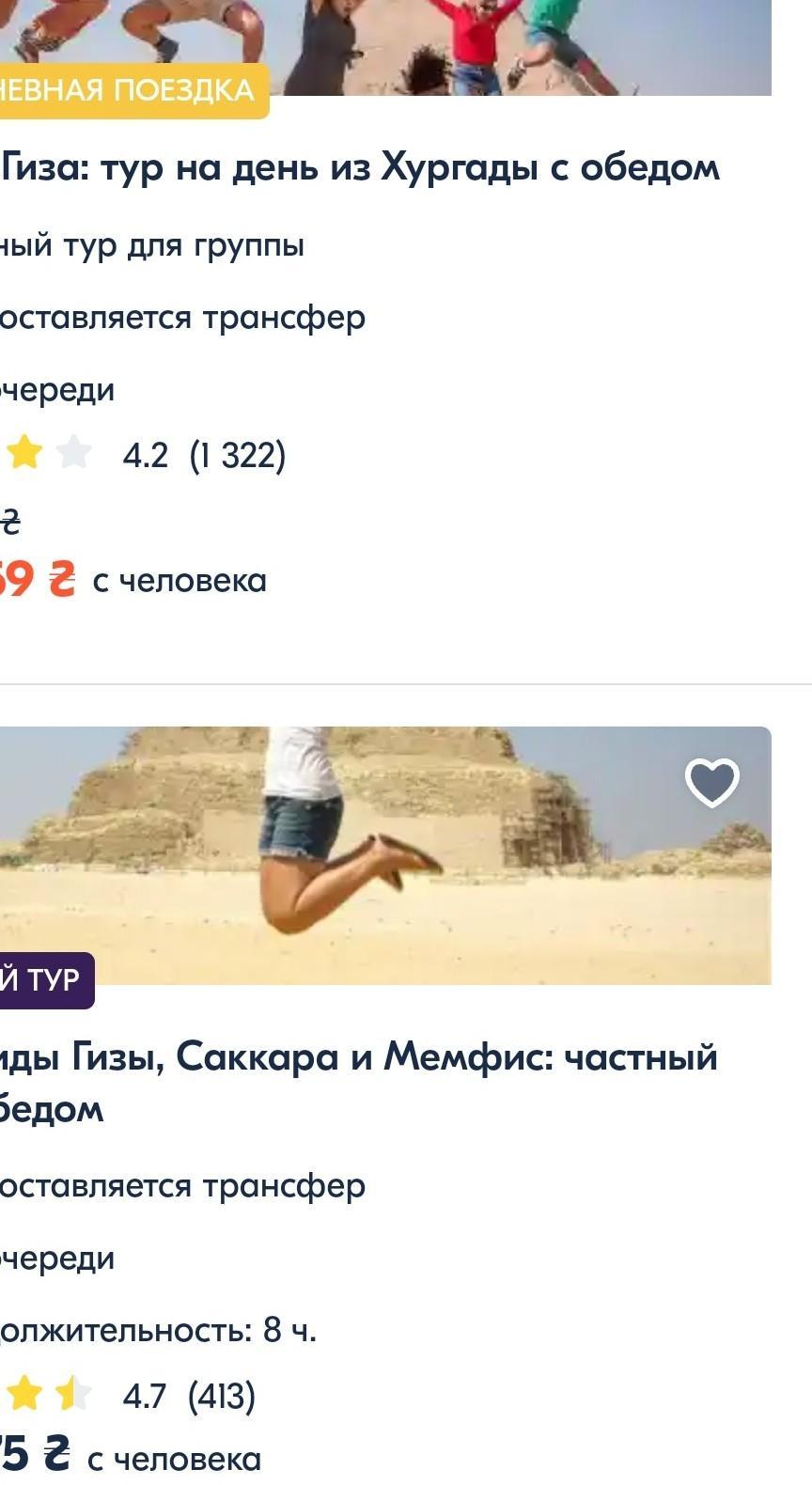Click the first tour's skip-the-line text
Screen dimensions: 812x1485
[57, 390]
